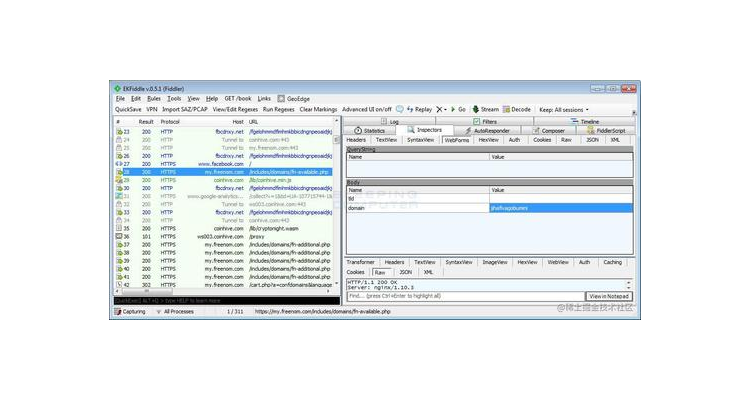750x400 pixels.
Task: Click the QuickSave toolbar button
Action: [128, 110]
